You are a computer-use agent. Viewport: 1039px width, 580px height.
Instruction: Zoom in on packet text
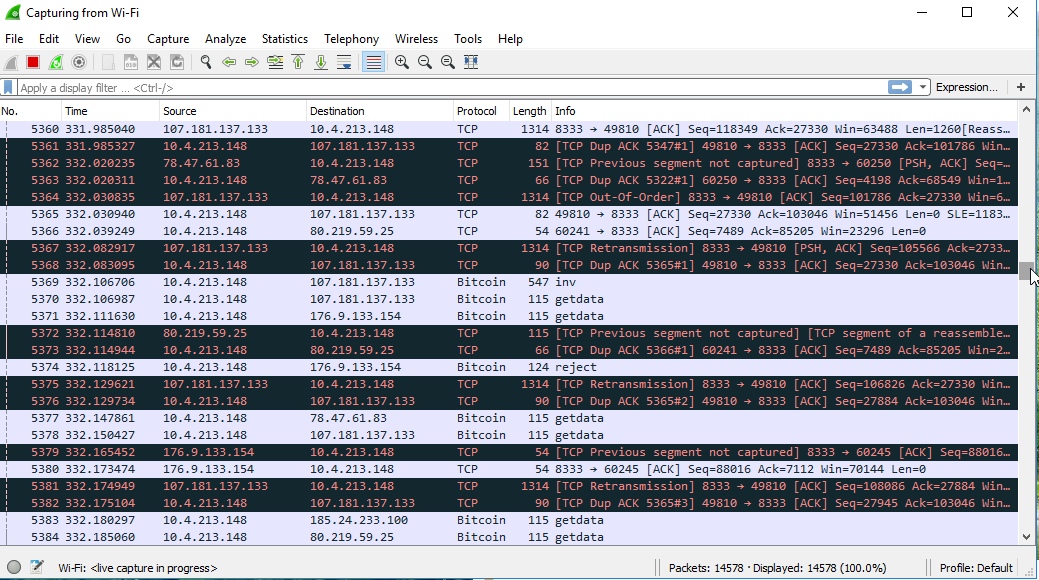tap(402, 62)
